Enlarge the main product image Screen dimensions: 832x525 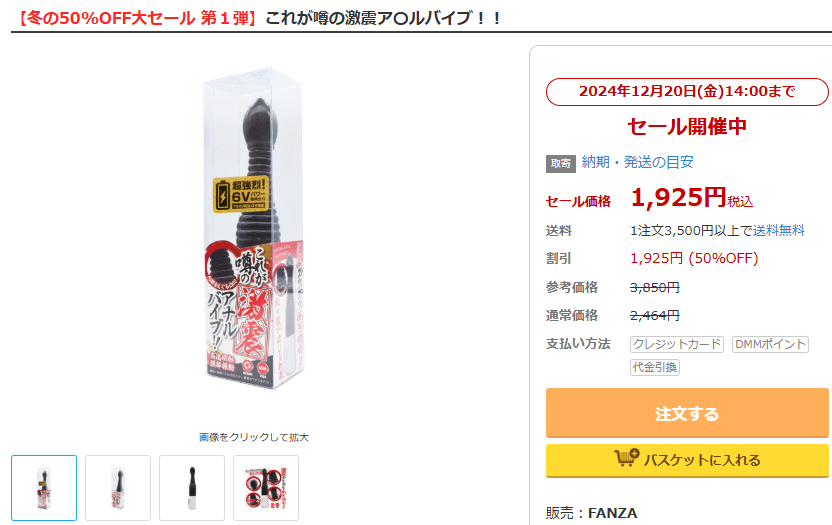click(x=254, y=228)
